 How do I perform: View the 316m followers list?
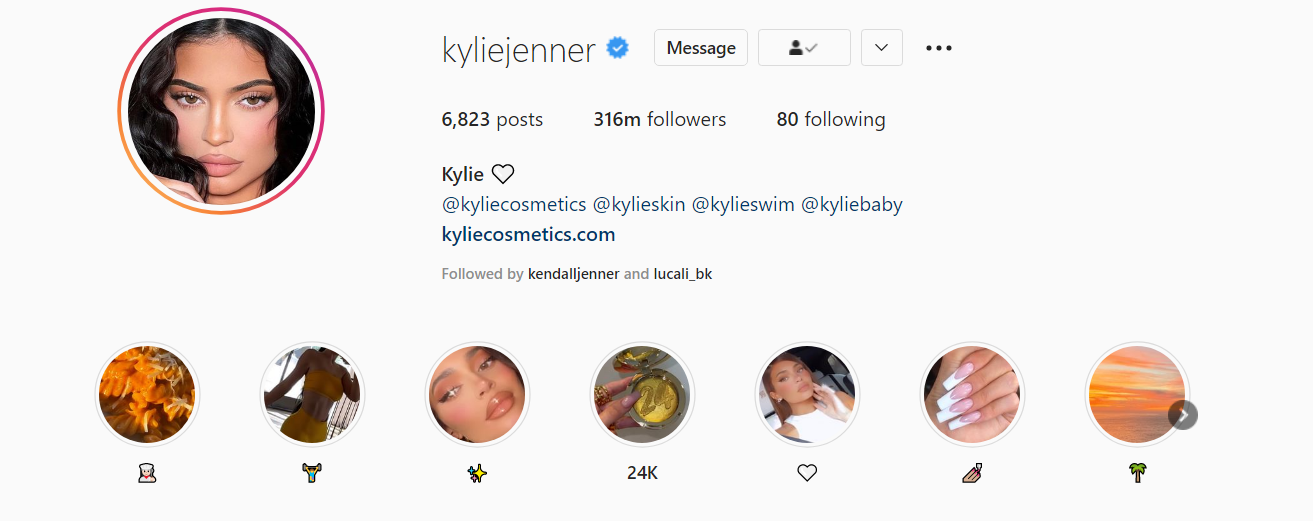pyautogui.click(x=660, y=120)
